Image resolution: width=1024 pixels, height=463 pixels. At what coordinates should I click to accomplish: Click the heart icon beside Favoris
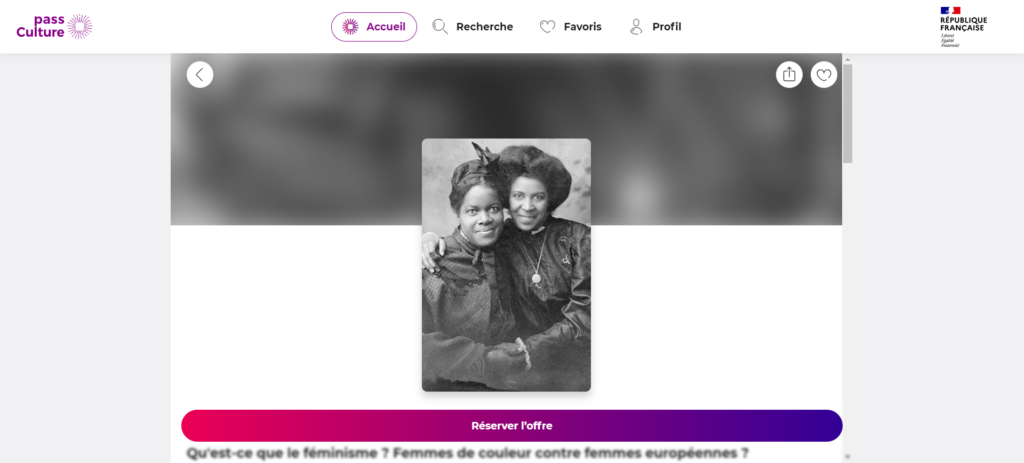click(x=547, y=27)
